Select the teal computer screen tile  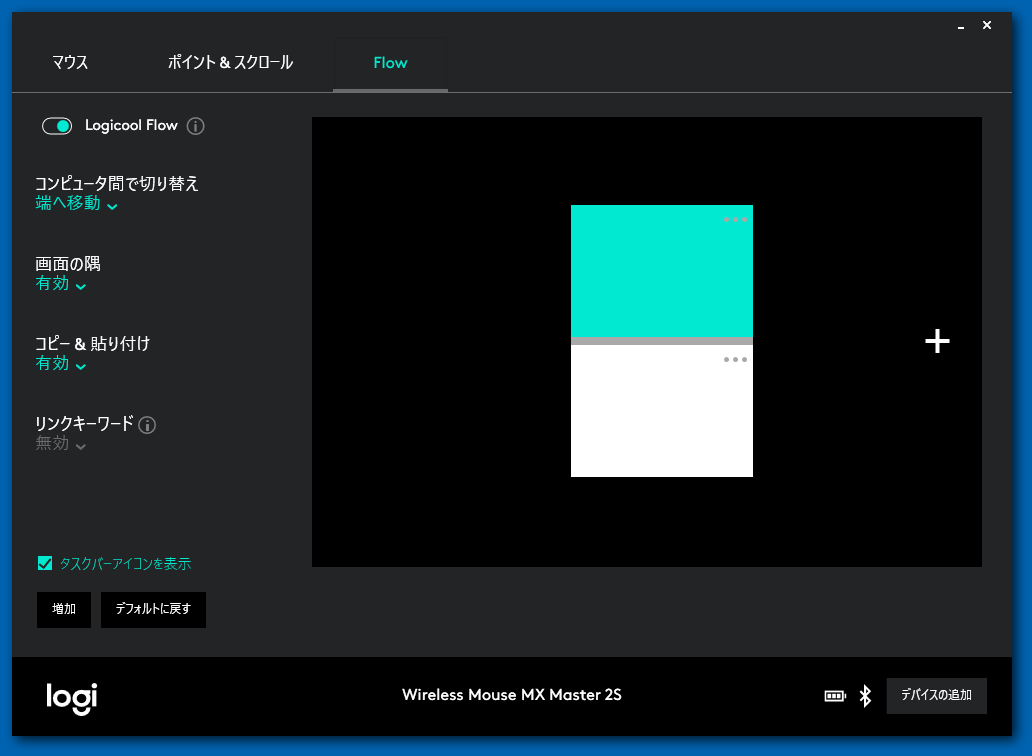(x=661, y=271)
